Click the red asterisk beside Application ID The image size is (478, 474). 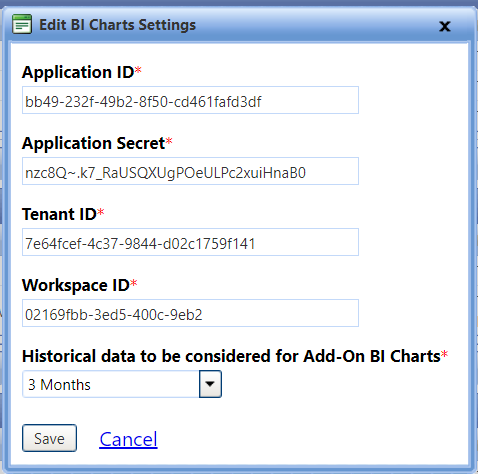pos(138,70)
